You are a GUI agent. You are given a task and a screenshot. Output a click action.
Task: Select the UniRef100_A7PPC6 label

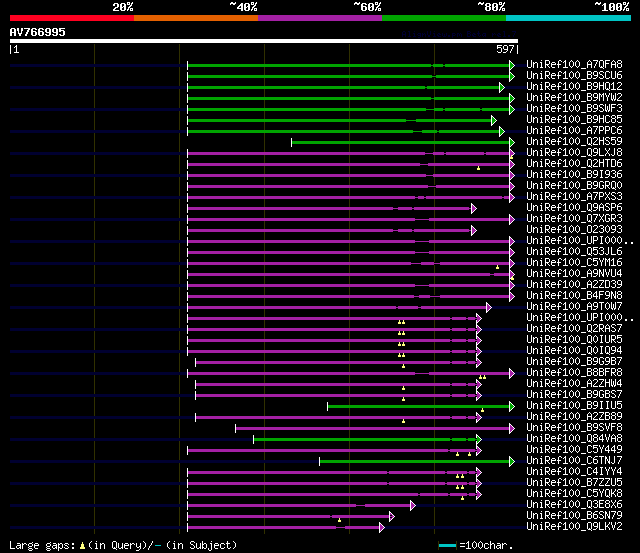[574, 131]
